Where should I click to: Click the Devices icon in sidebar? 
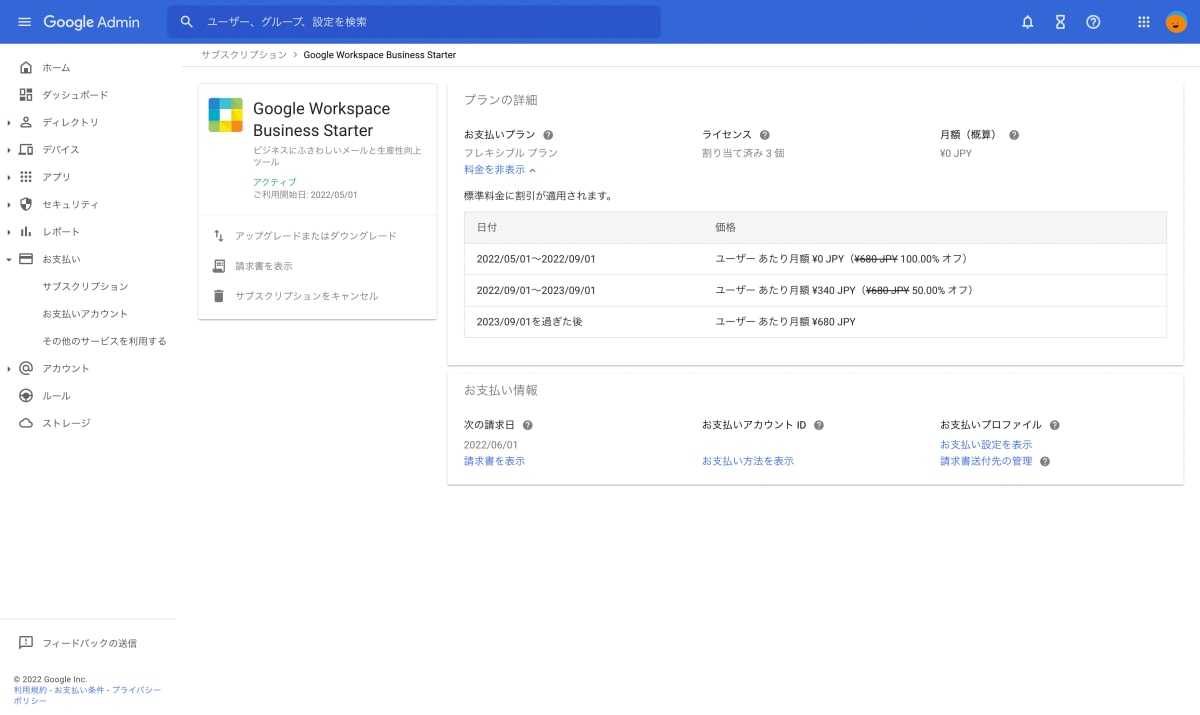coord(26,149)
